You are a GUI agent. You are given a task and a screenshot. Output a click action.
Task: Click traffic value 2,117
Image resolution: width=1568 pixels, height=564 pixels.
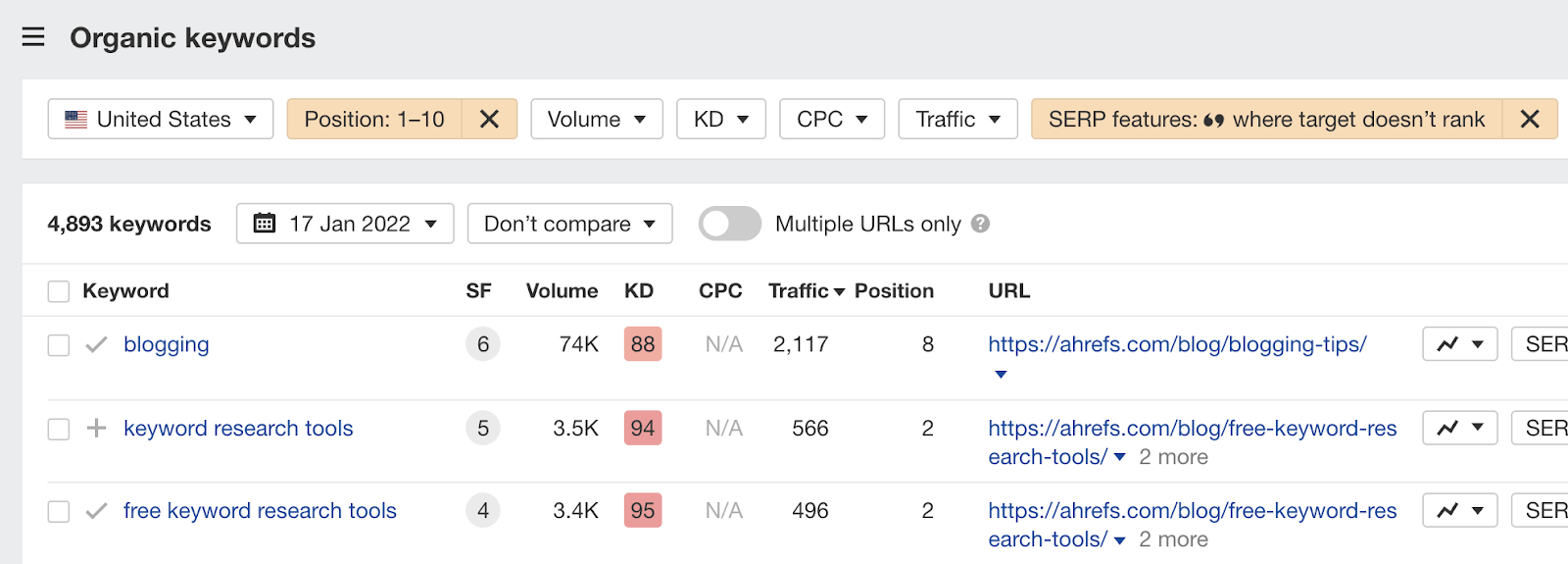tap(801, 344)
